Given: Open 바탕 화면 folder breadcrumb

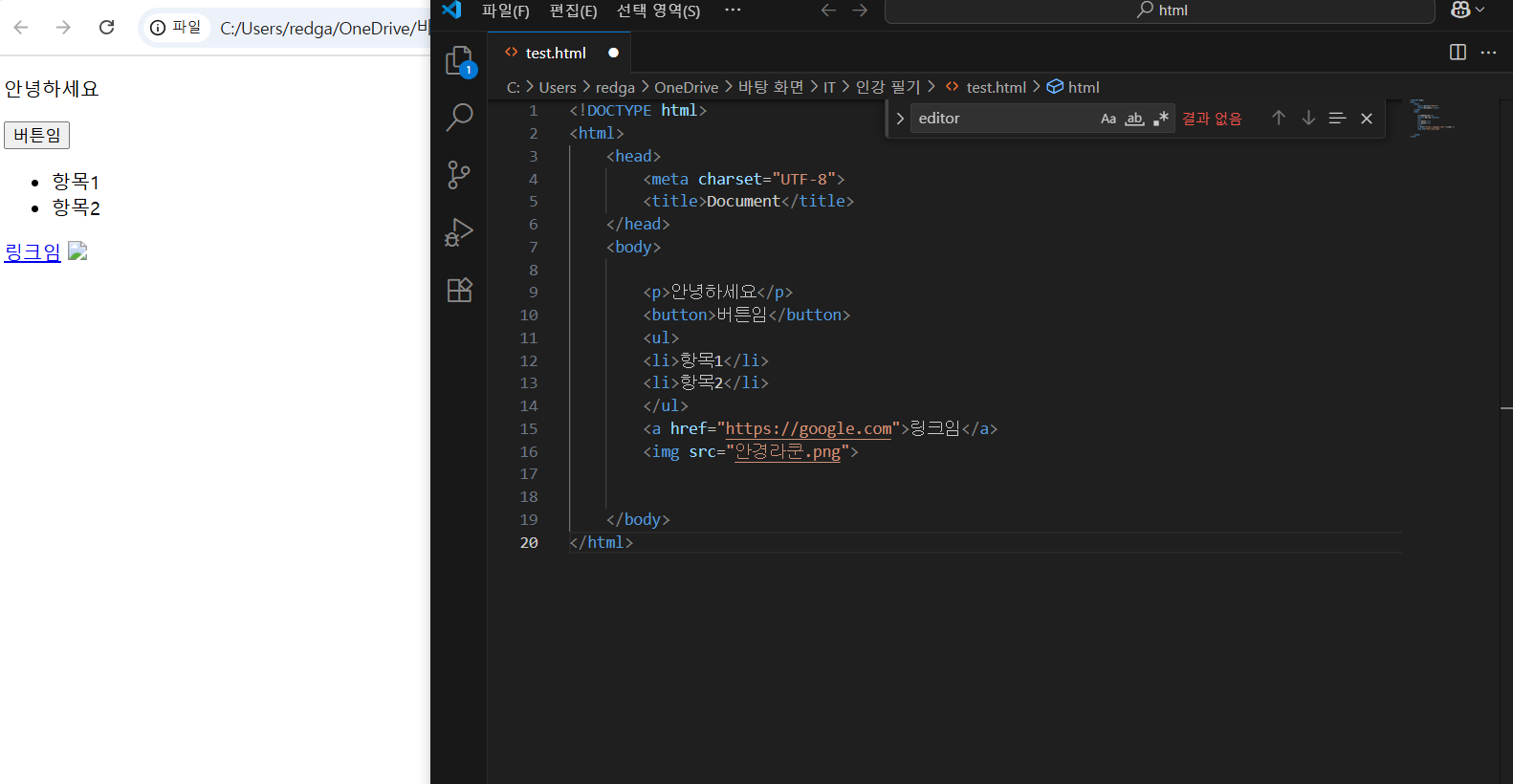Looking at the screenshot, I should click(x=771, y=87).
